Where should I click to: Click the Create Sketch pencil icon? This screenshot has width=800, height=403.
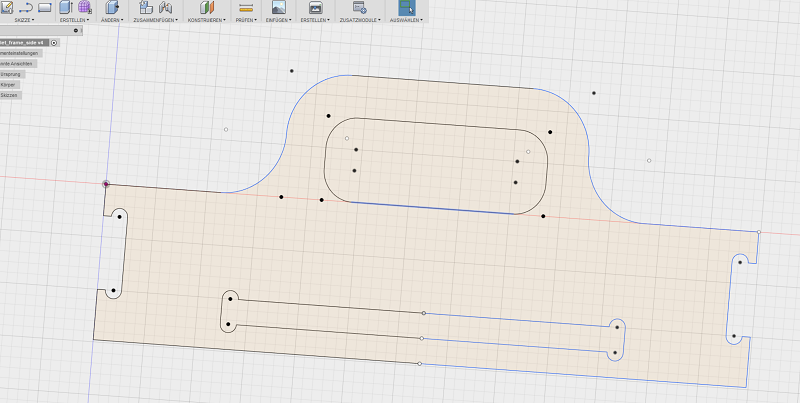9,7
